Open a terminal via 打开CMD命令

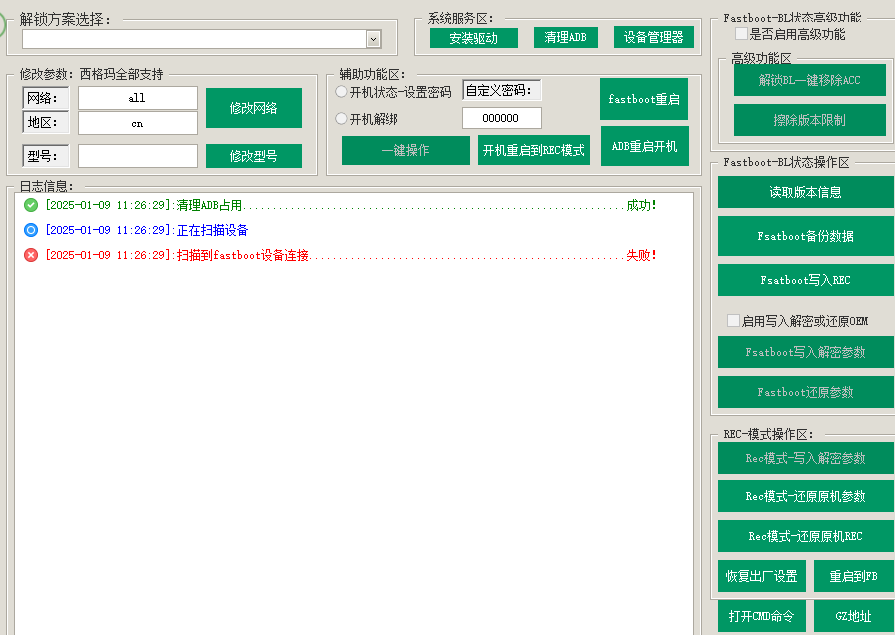point(761,616)
